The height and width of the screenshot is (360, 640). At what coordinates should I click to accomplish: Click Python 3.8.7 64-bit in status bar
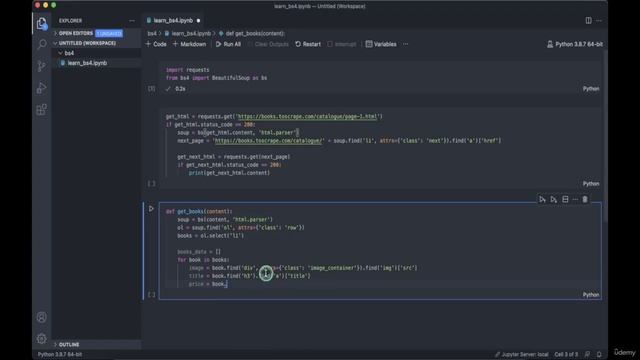coord(60,354)
